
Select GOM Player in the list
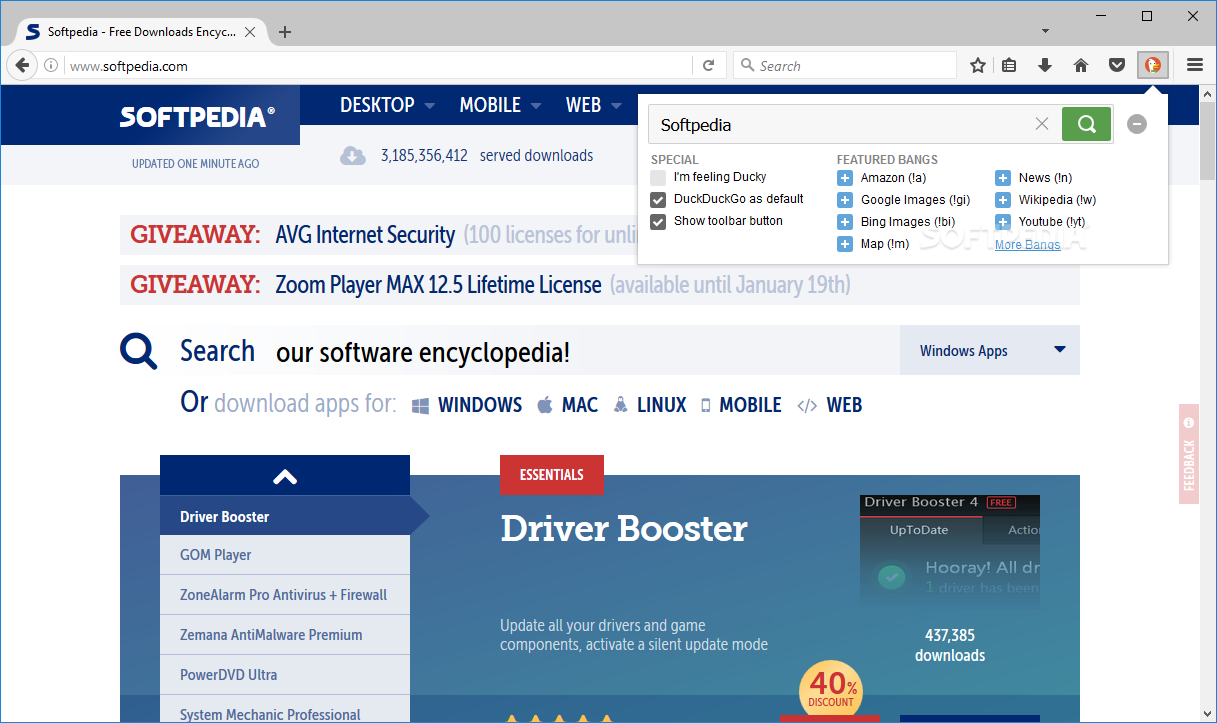coord(285,555)
